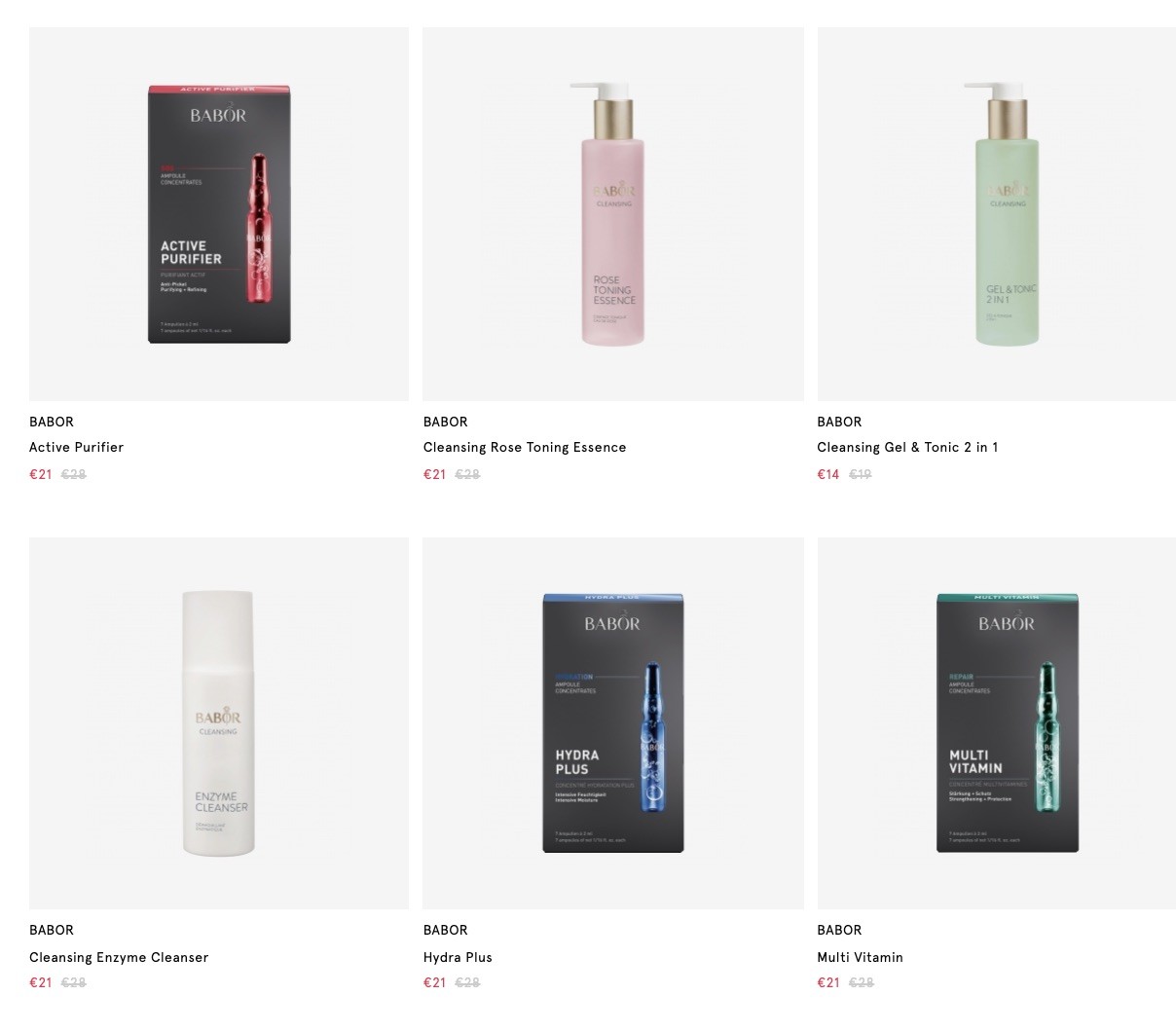The height and width of the screenshot is (1032, 1176).
Task: Click the Cleansing Enzyme Cleanser title
Action: pyautogui.click(x=119, y=957)
